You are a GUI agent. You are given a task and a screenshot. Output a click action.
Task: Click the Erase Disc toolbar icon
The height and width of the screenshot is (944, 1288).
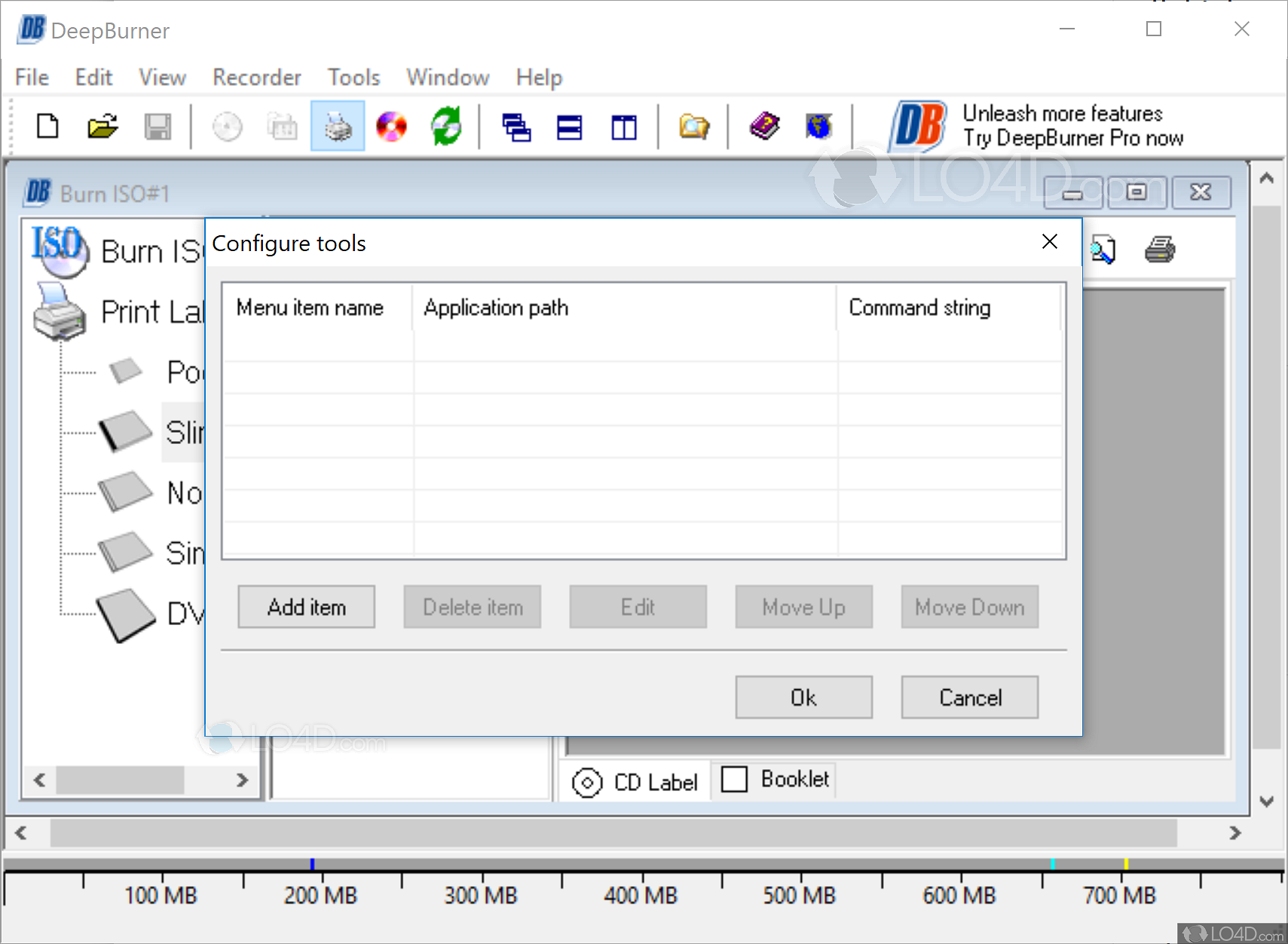(x=390, y=126)
